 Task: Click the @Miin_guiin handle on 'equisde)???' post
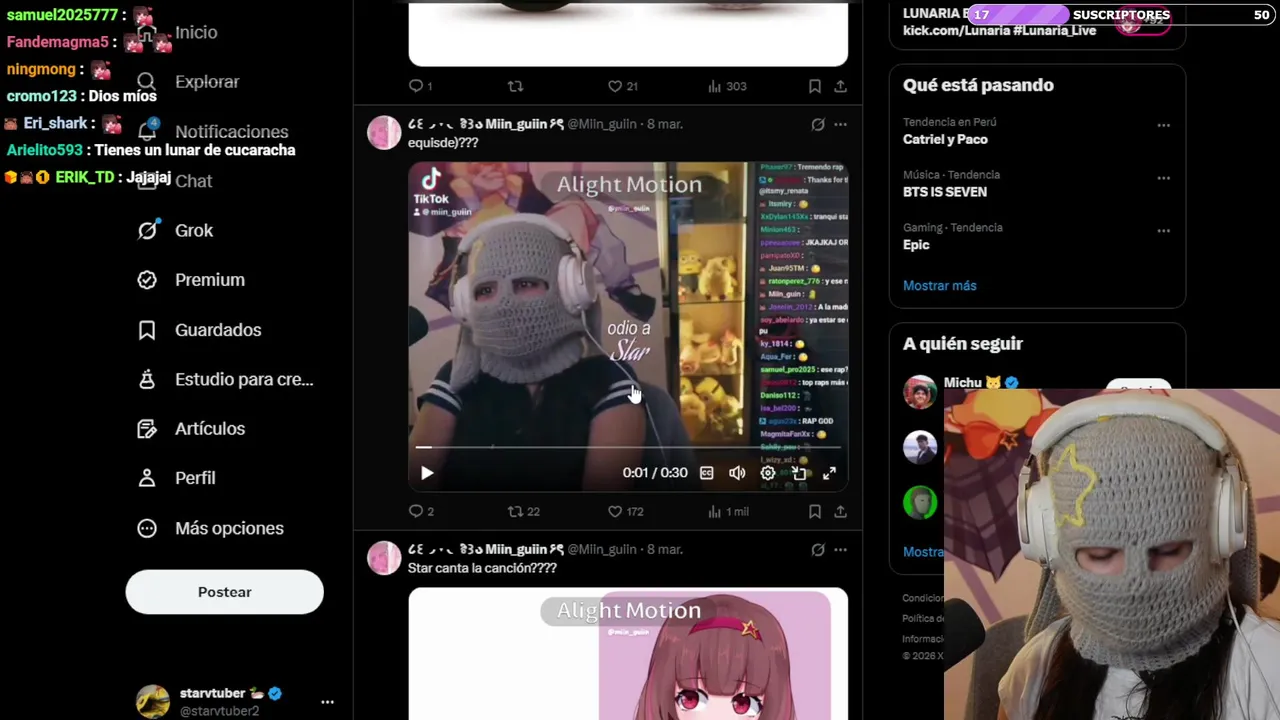tap(602, 124)
